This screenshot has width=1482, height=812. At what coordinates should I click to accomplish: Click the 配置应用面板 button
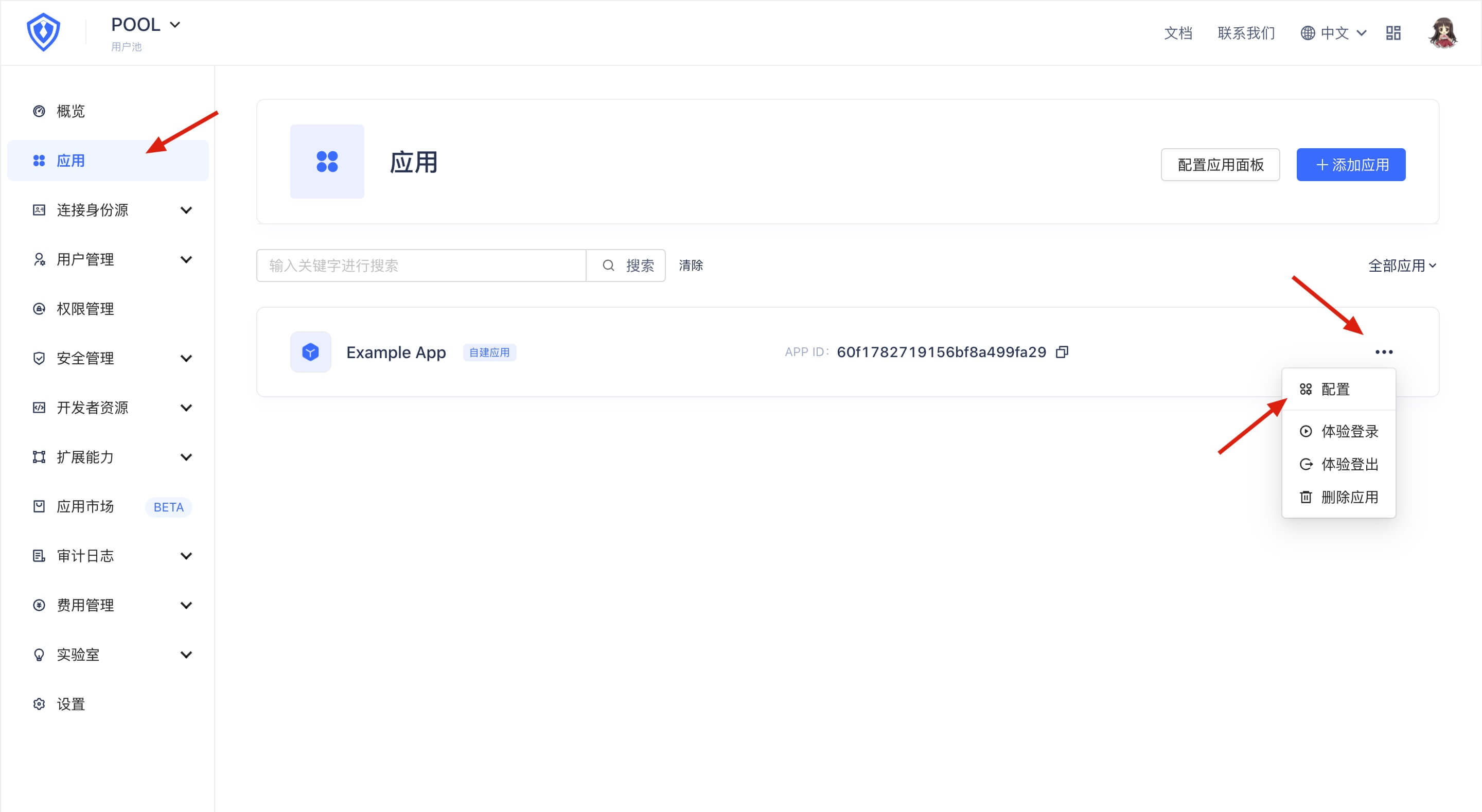pos(1220,165)
